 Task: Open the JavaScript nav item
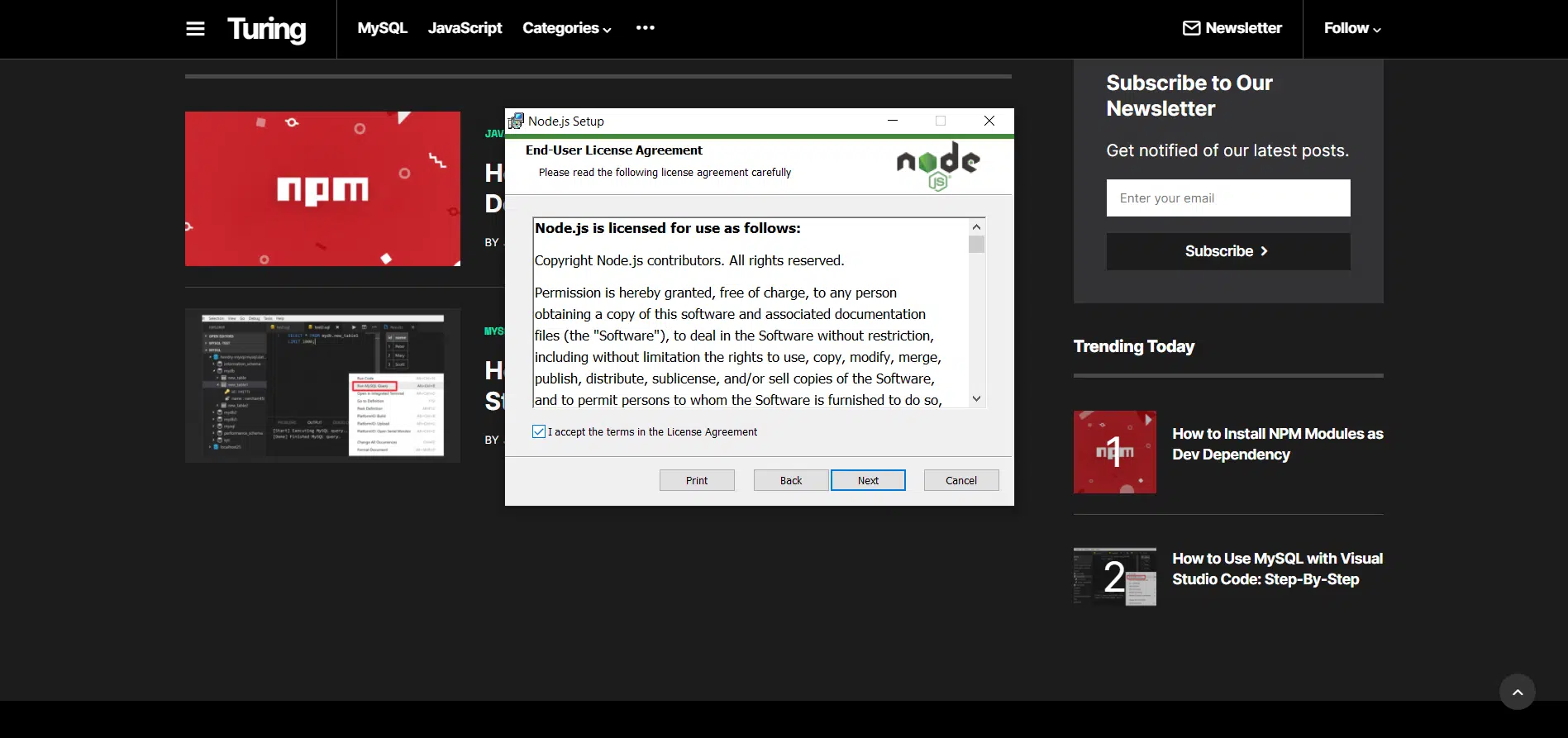[465, 28]
